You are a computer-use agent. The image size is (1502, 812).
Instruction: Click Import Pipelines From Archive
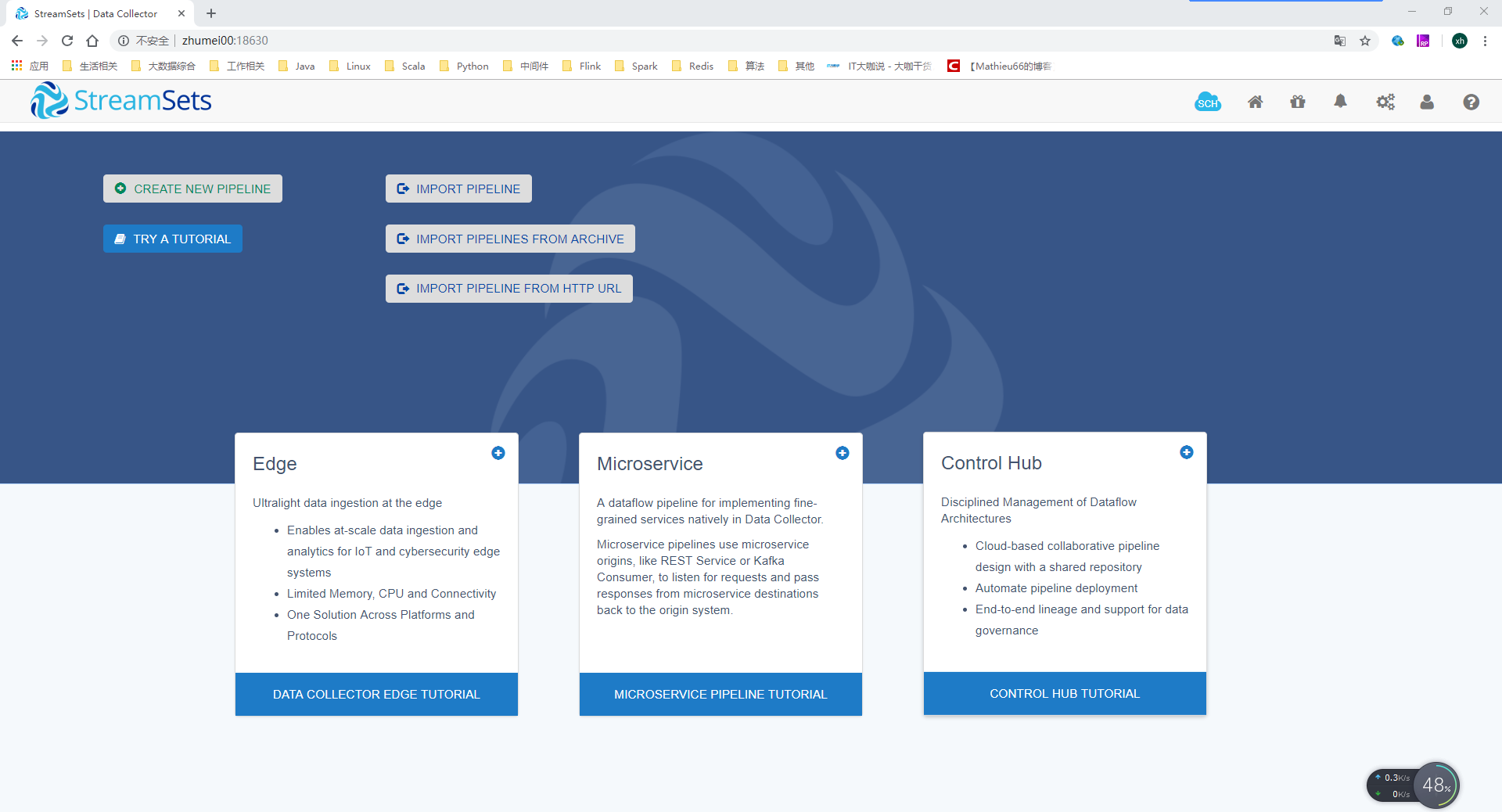coord(509,239)
